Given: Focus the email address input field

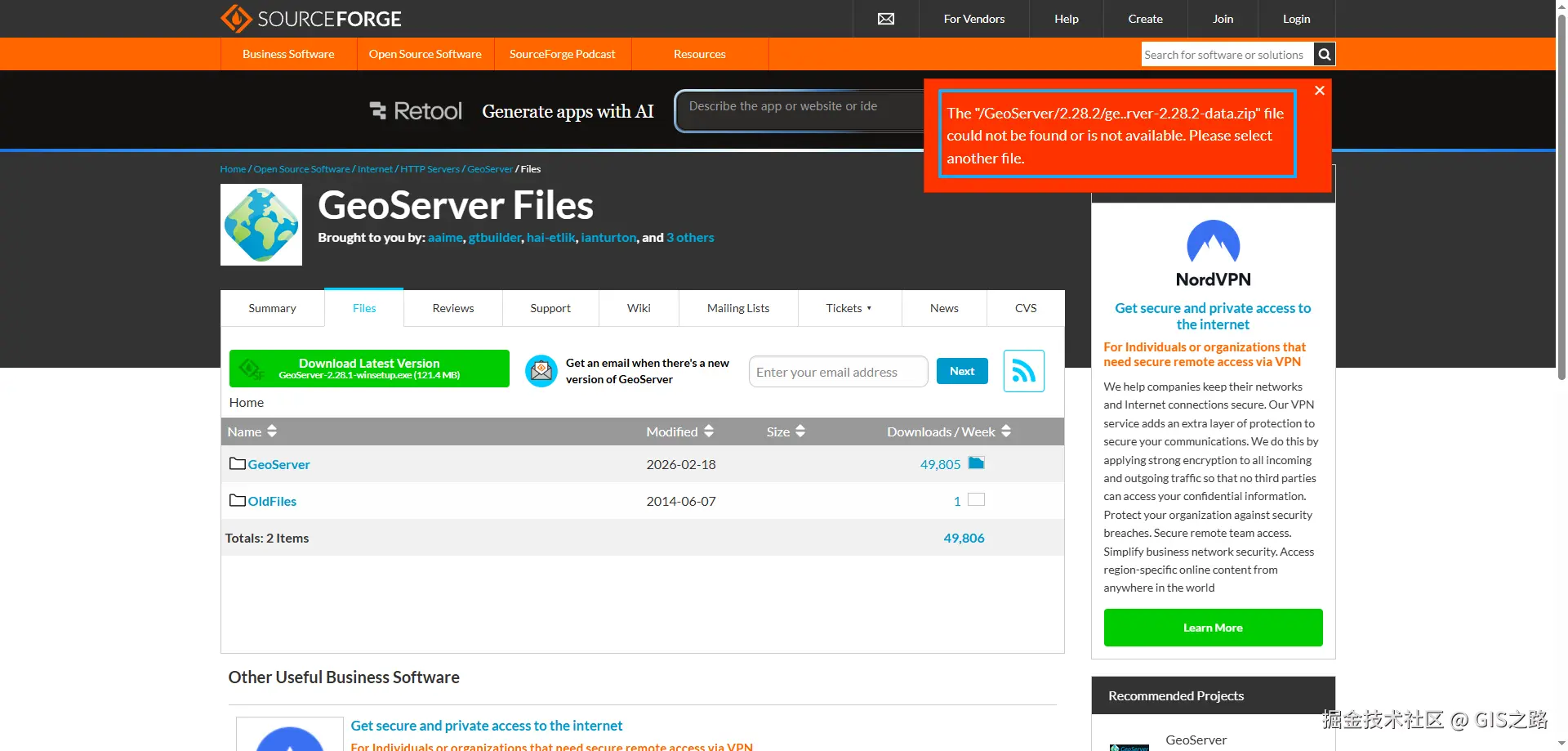Looking at the screenshot, I should tap(839, 372).
